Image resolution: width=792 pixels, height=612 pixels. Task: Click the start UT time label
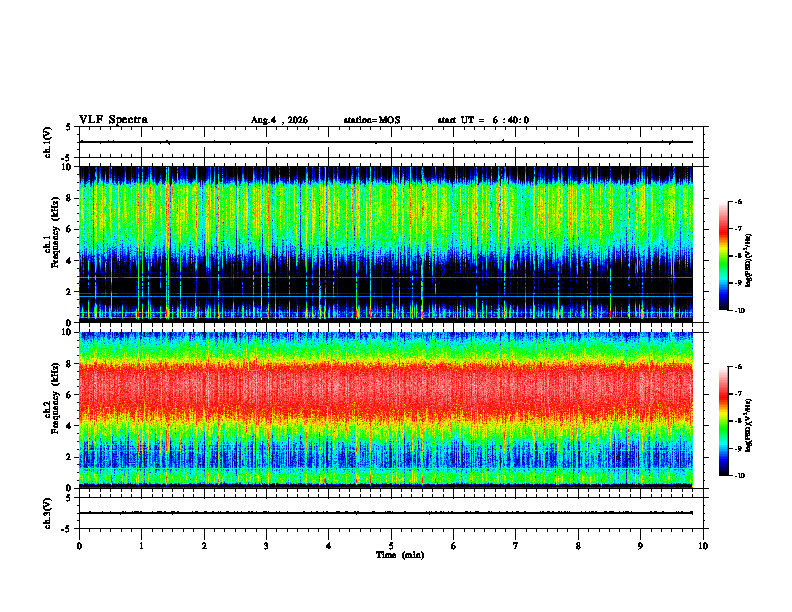(x=483, y=120)
